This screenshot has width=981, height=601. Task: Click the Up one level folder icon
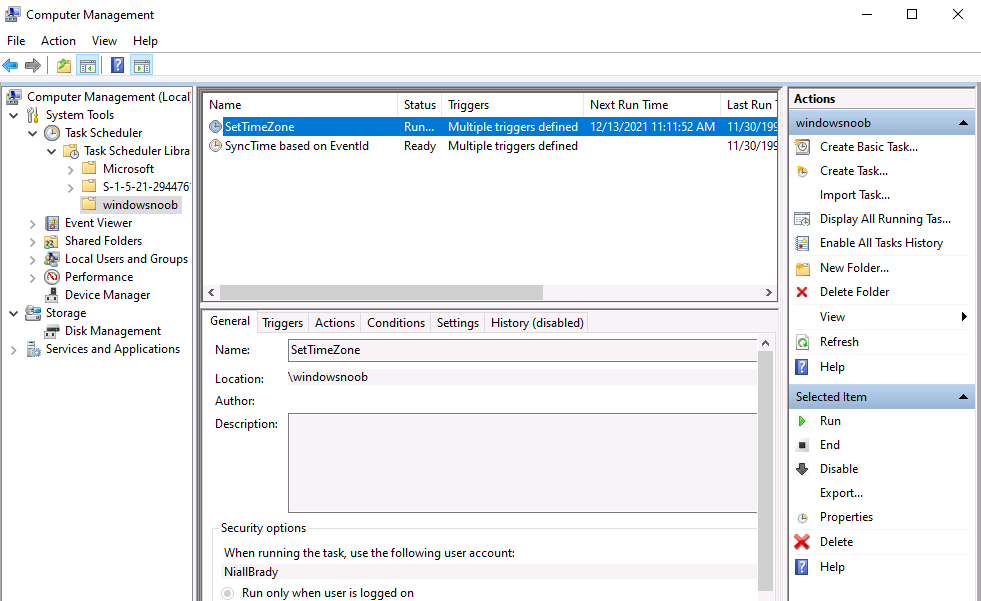pyautogui.click(x=64, y=65)
